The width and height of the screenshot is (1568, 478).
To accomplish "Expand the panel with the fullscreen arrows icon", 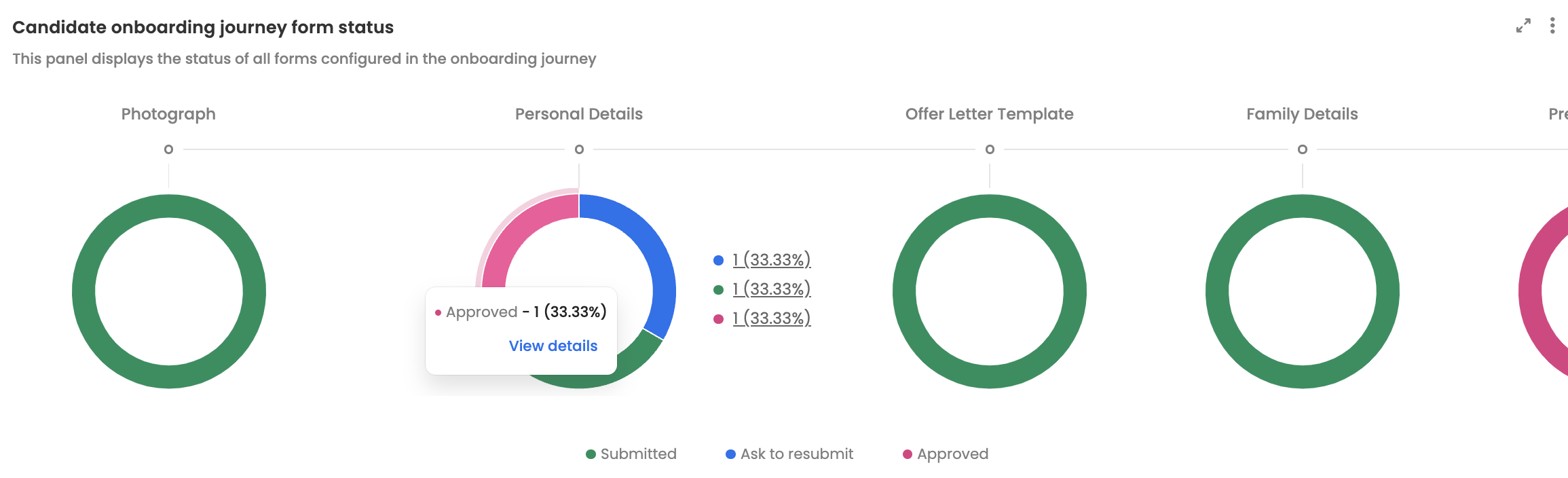I will tap(1523, 26).
